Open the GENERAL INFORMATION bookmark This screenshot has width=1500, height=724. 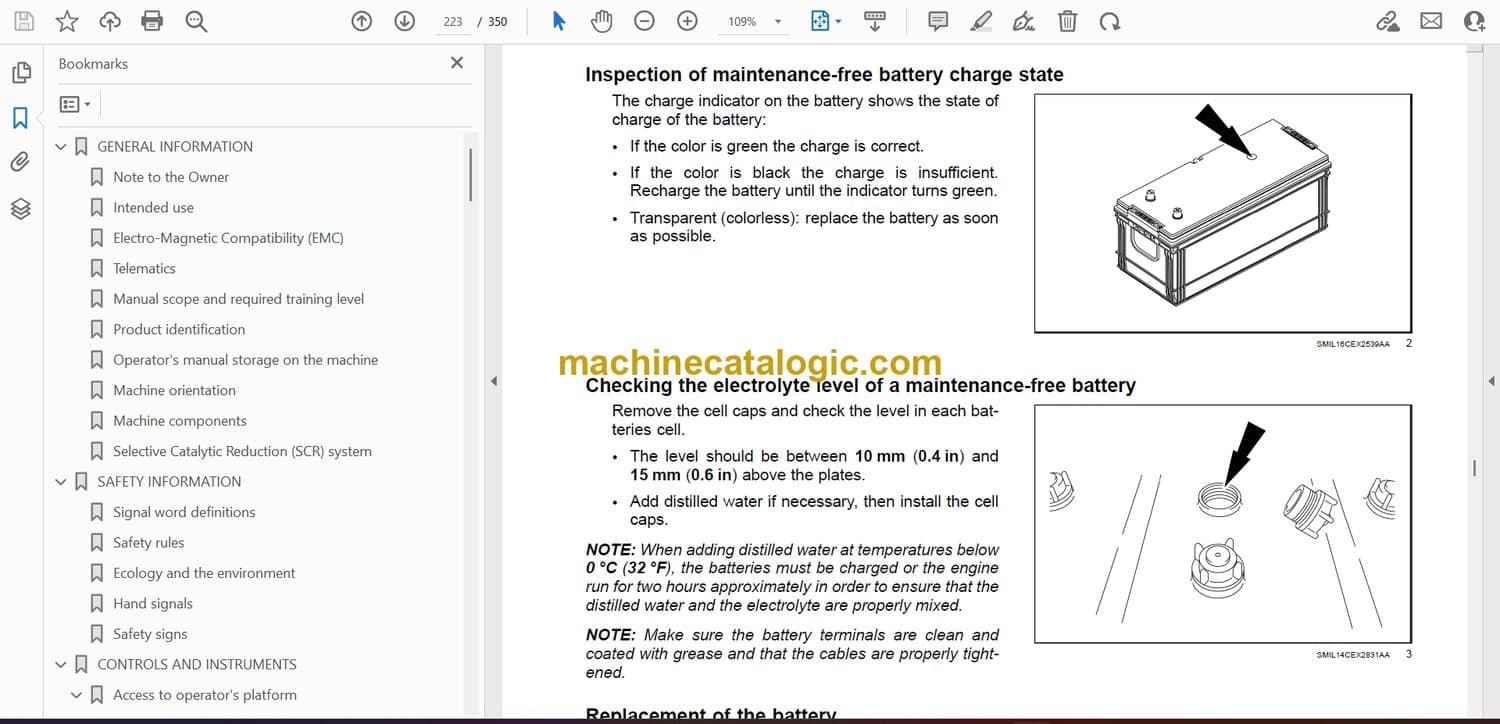pos(175,147)
